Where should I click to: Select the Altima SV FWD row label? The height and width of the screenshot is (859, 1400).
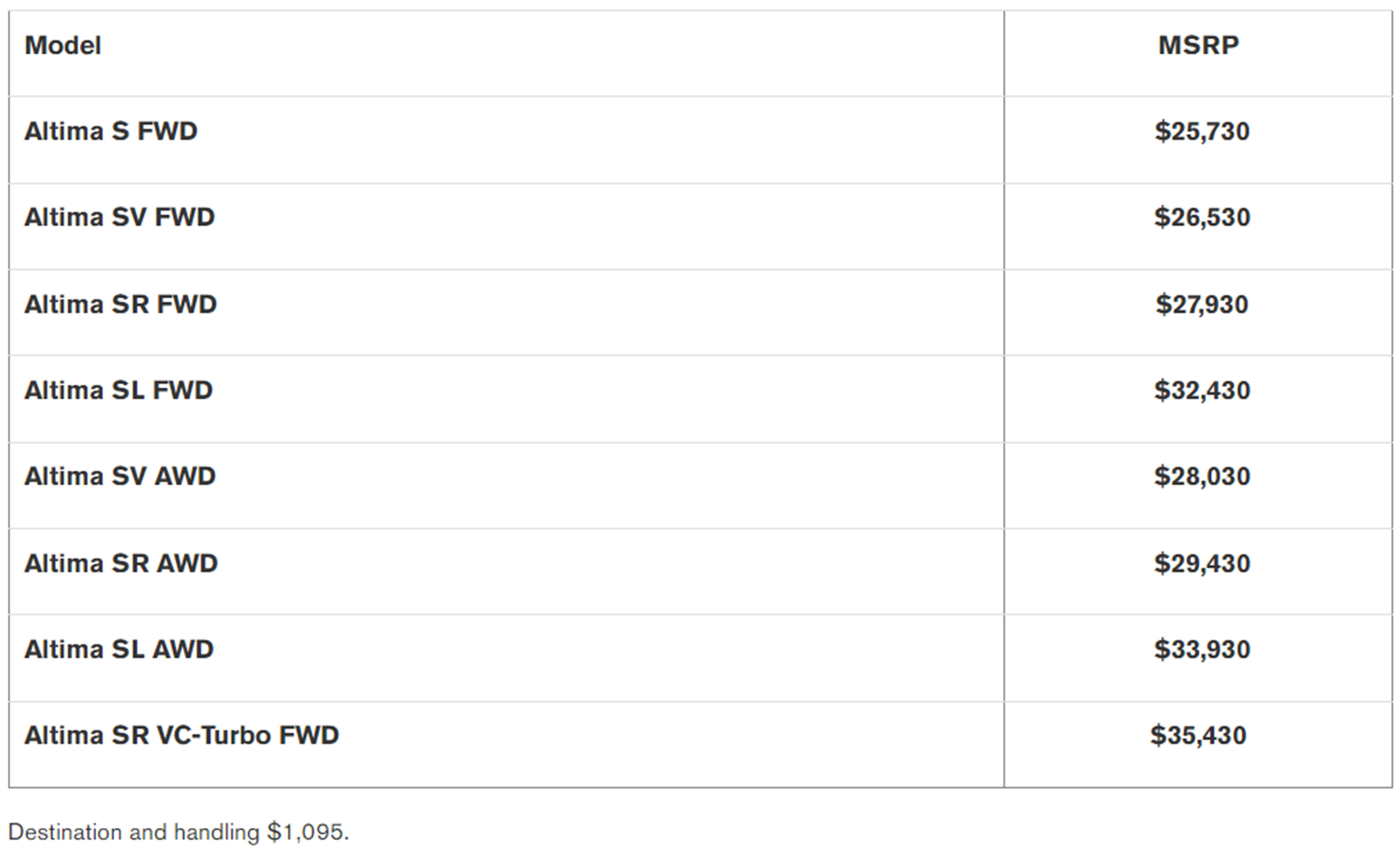(x=119, y=217)
